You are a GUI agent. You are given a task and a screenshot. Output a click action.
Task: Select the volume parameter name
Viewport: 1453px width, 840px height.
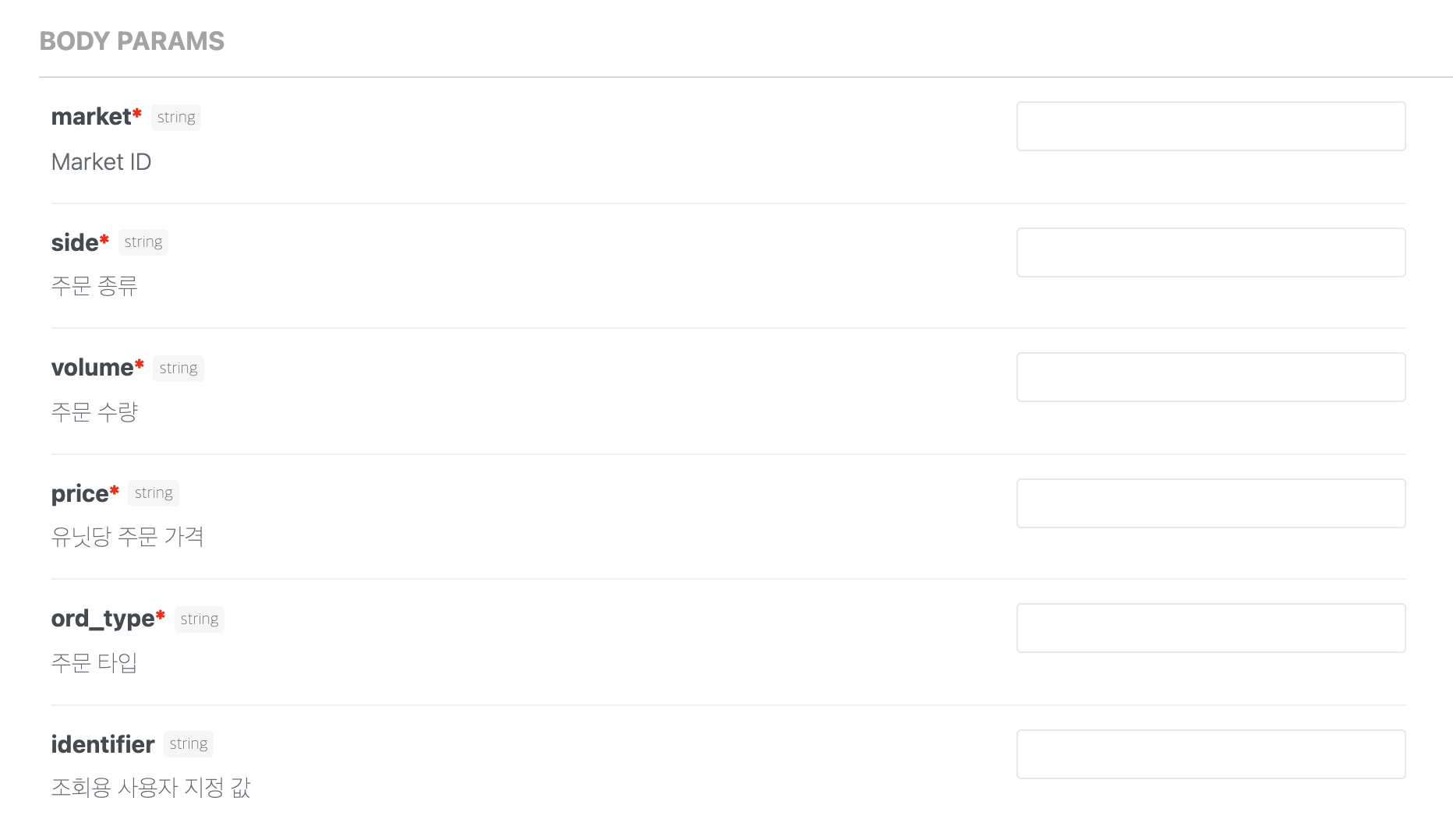tap(92, 368)
